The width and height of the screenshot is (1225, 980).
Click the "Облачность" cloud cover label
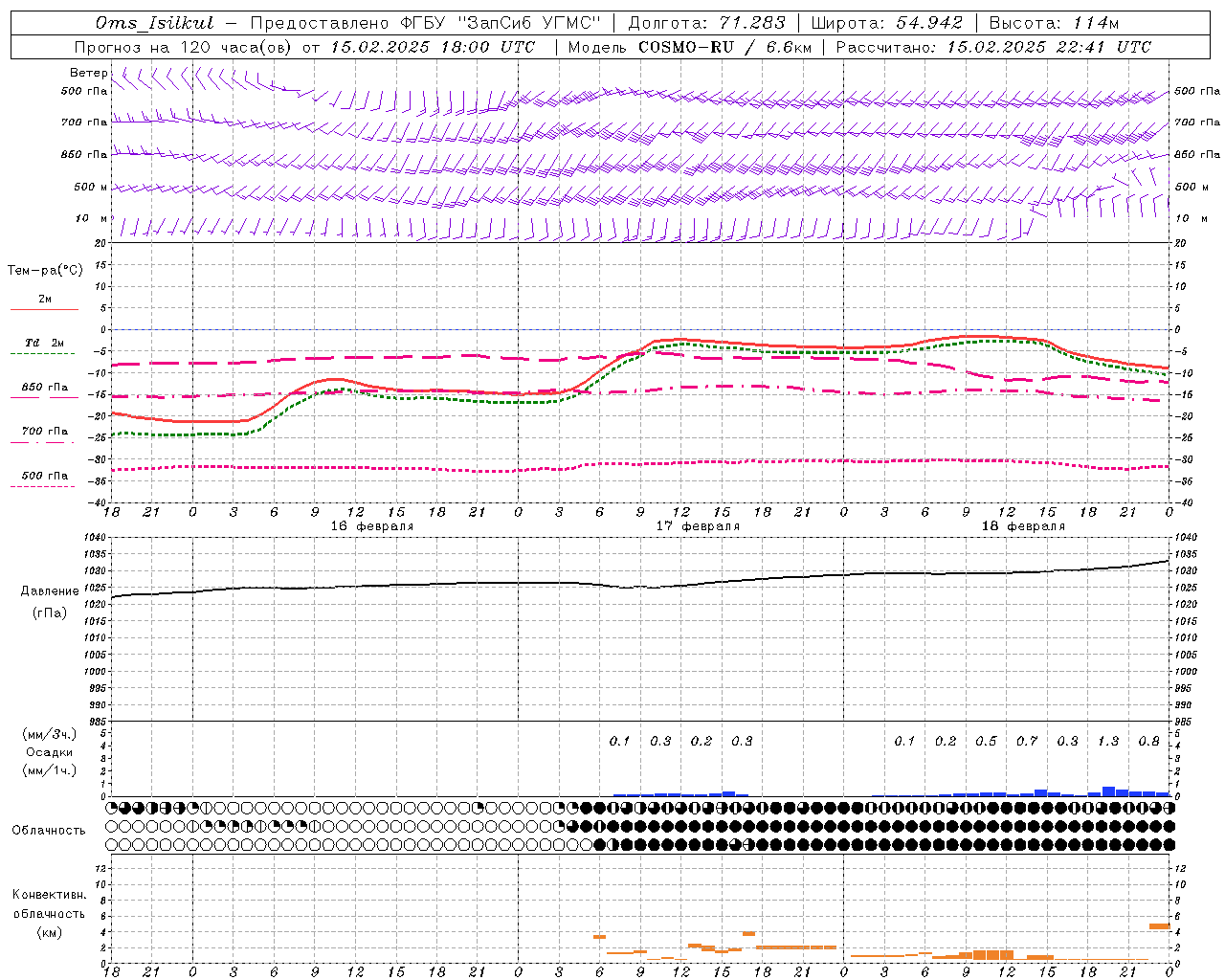pos(49,830)
